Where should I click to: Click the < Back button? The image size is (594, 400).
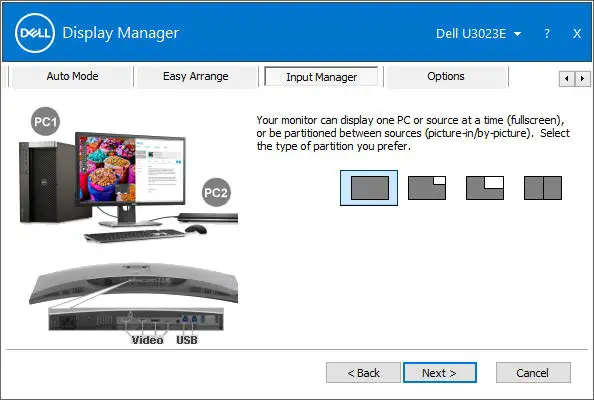pos(363,373)
